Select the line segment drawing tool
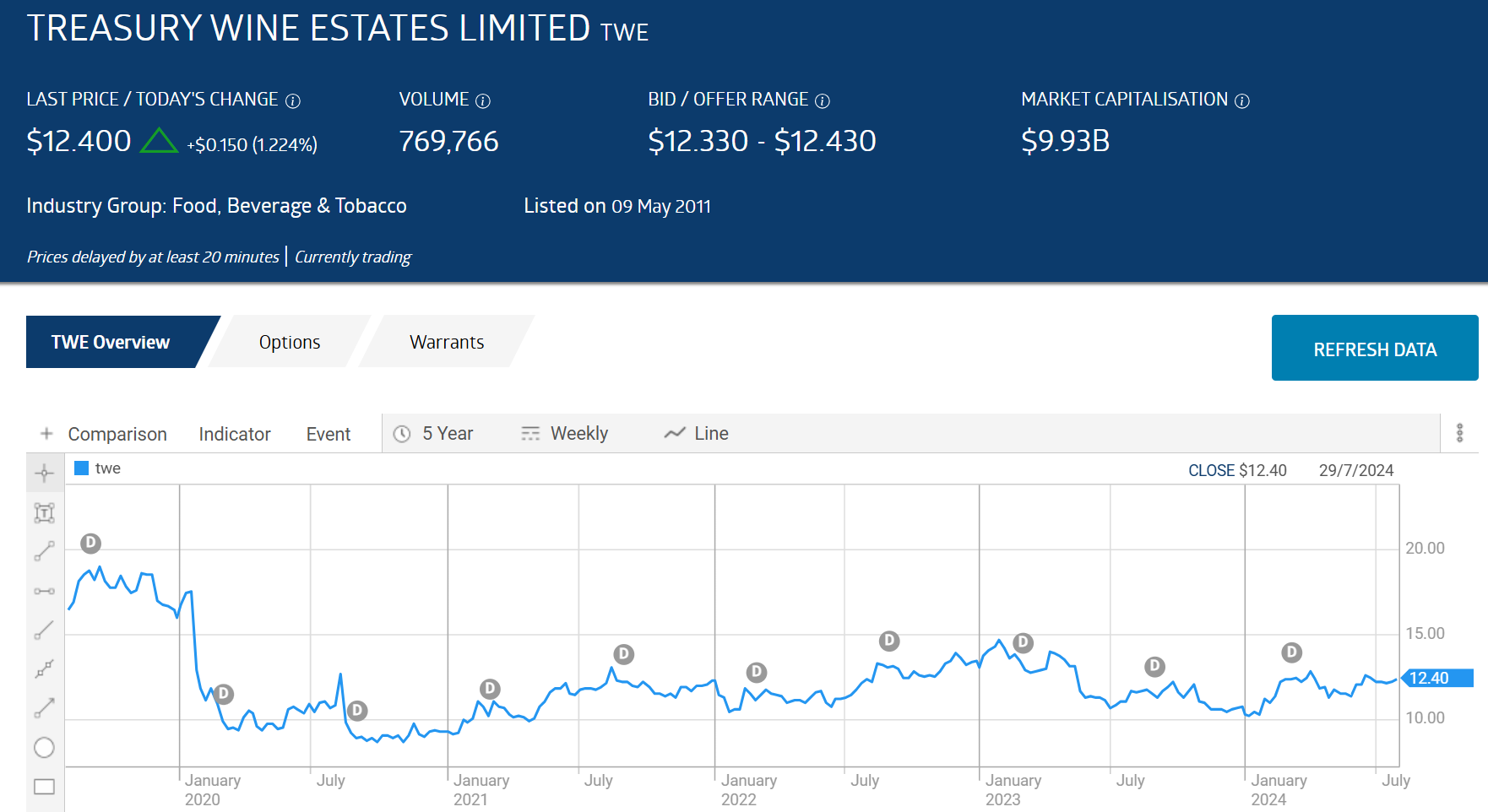 click(x=45, y=551)
